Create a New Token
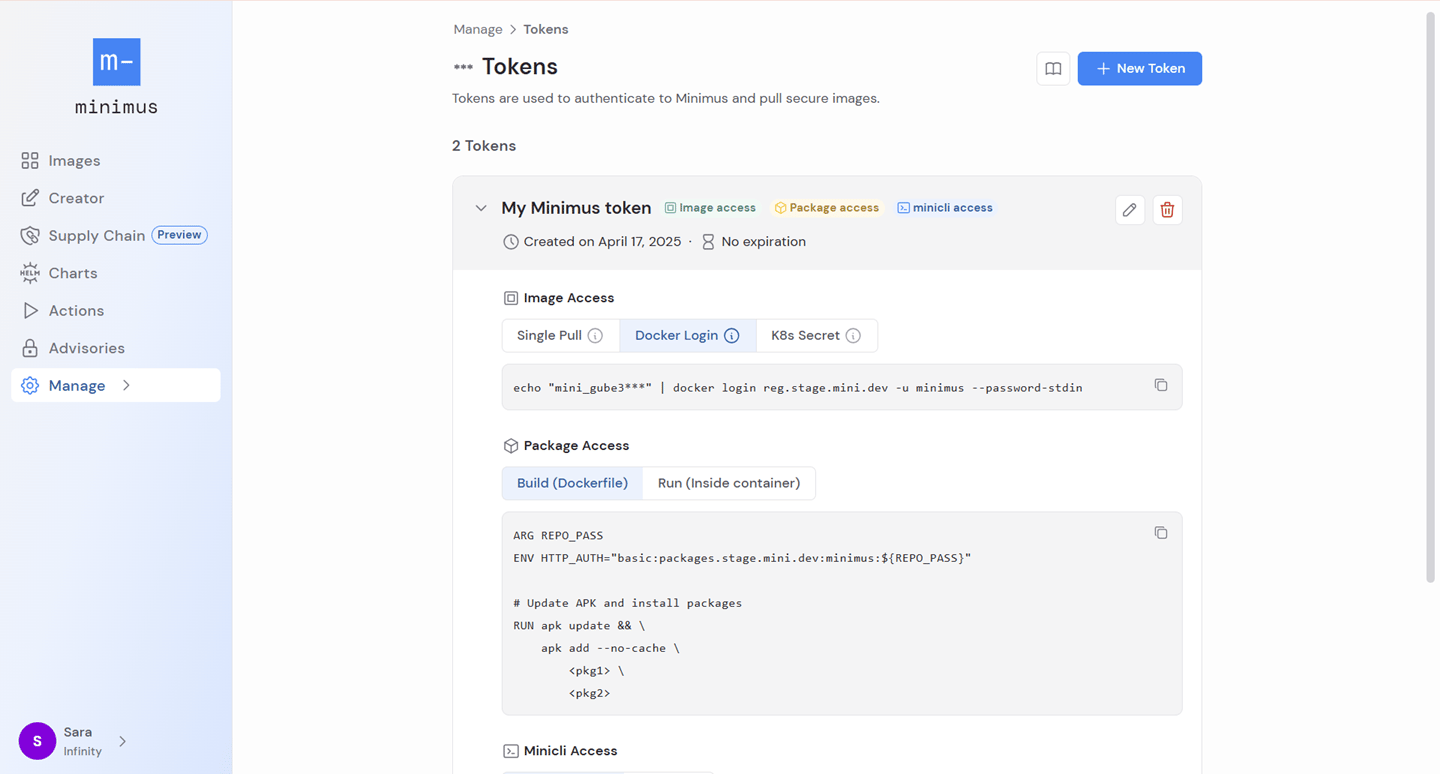 pyautogui.click(x=1140, y=69)
